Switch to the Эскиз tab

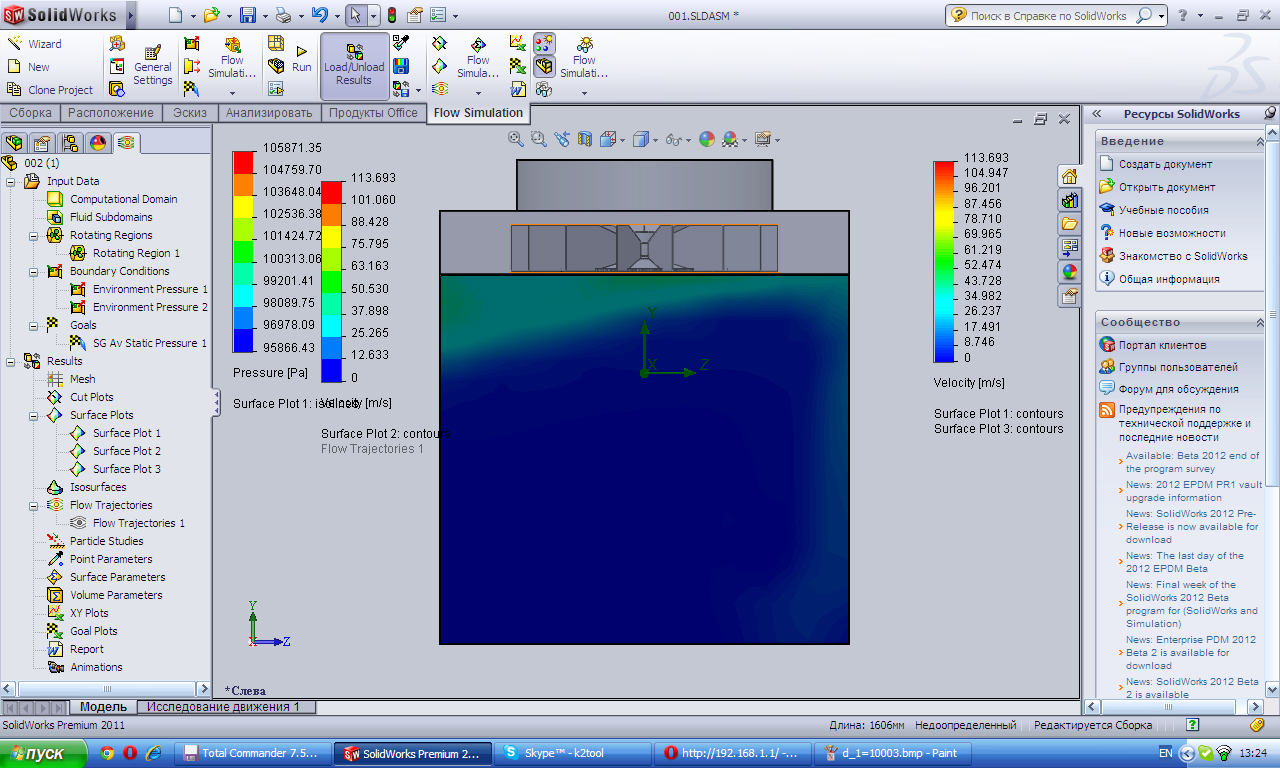point(190,113)
